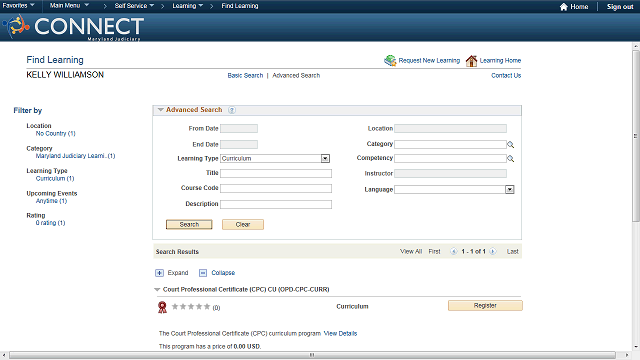Click the Expand plus icon
640x360 pixels.
(x=160, y=273)
